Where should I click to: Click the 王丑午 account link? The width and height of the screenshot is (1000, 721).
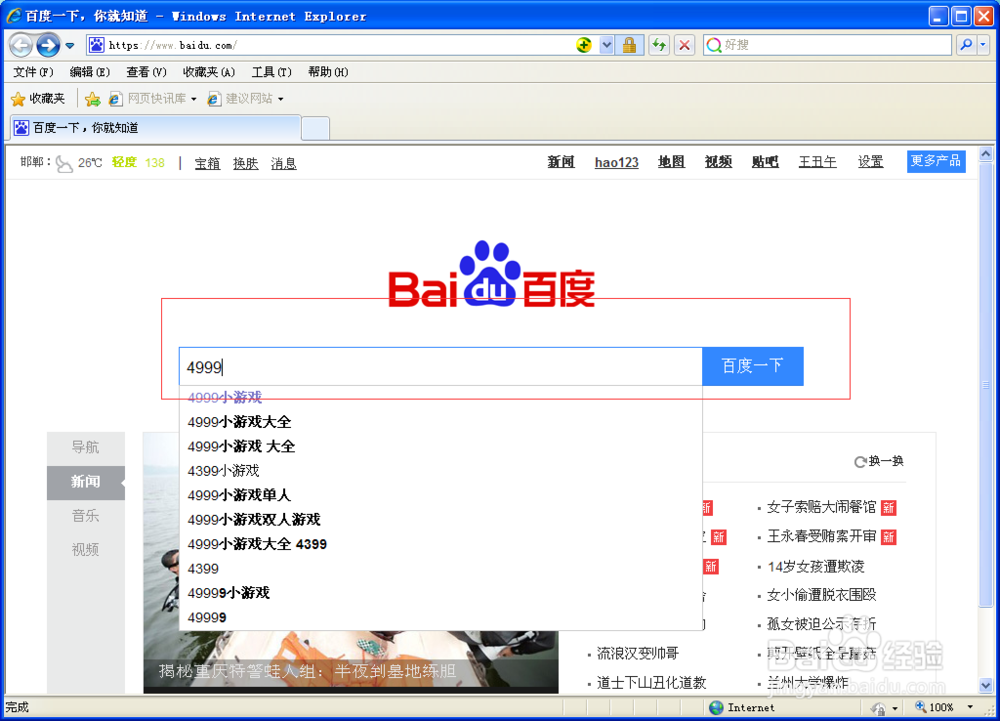[818, 162]
